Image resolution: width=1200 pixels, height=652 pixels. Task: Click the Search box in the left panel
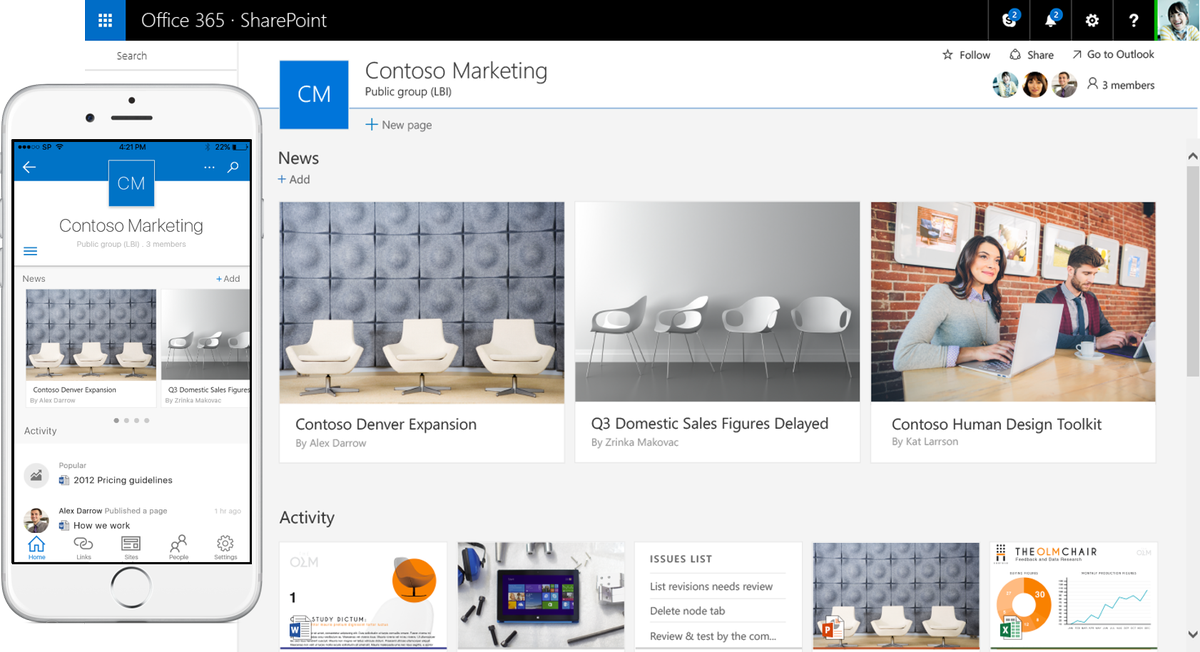pos(161,56)
